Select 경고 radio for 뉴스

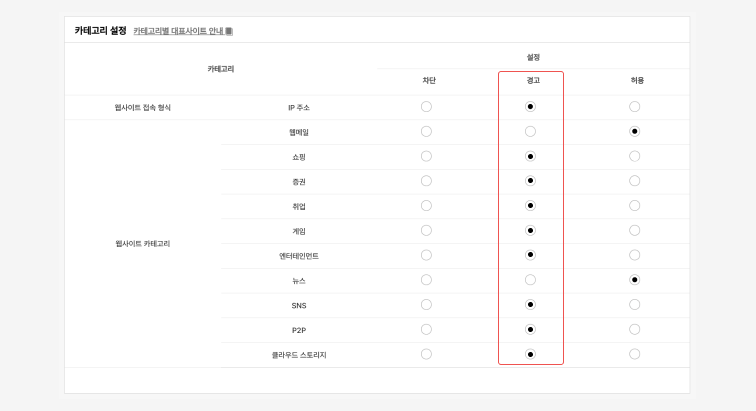530,280
